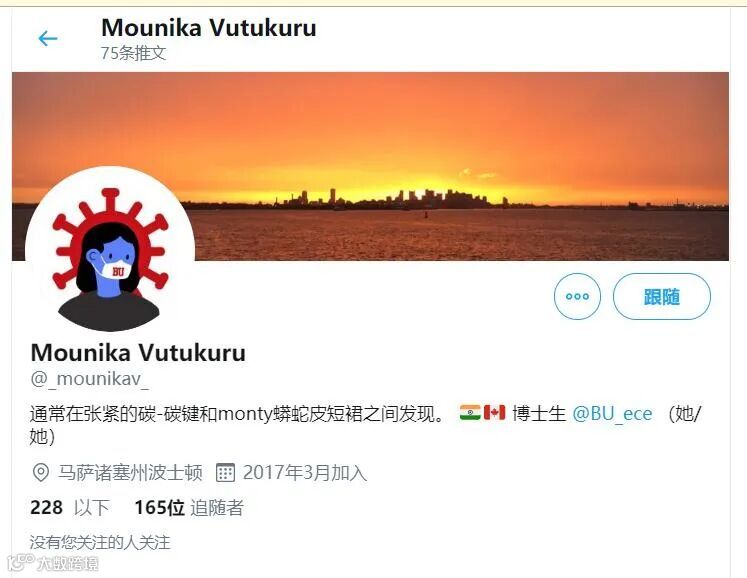Open the three-dots more options button
This screenshot has width=747, height=578.
[577, 296]
